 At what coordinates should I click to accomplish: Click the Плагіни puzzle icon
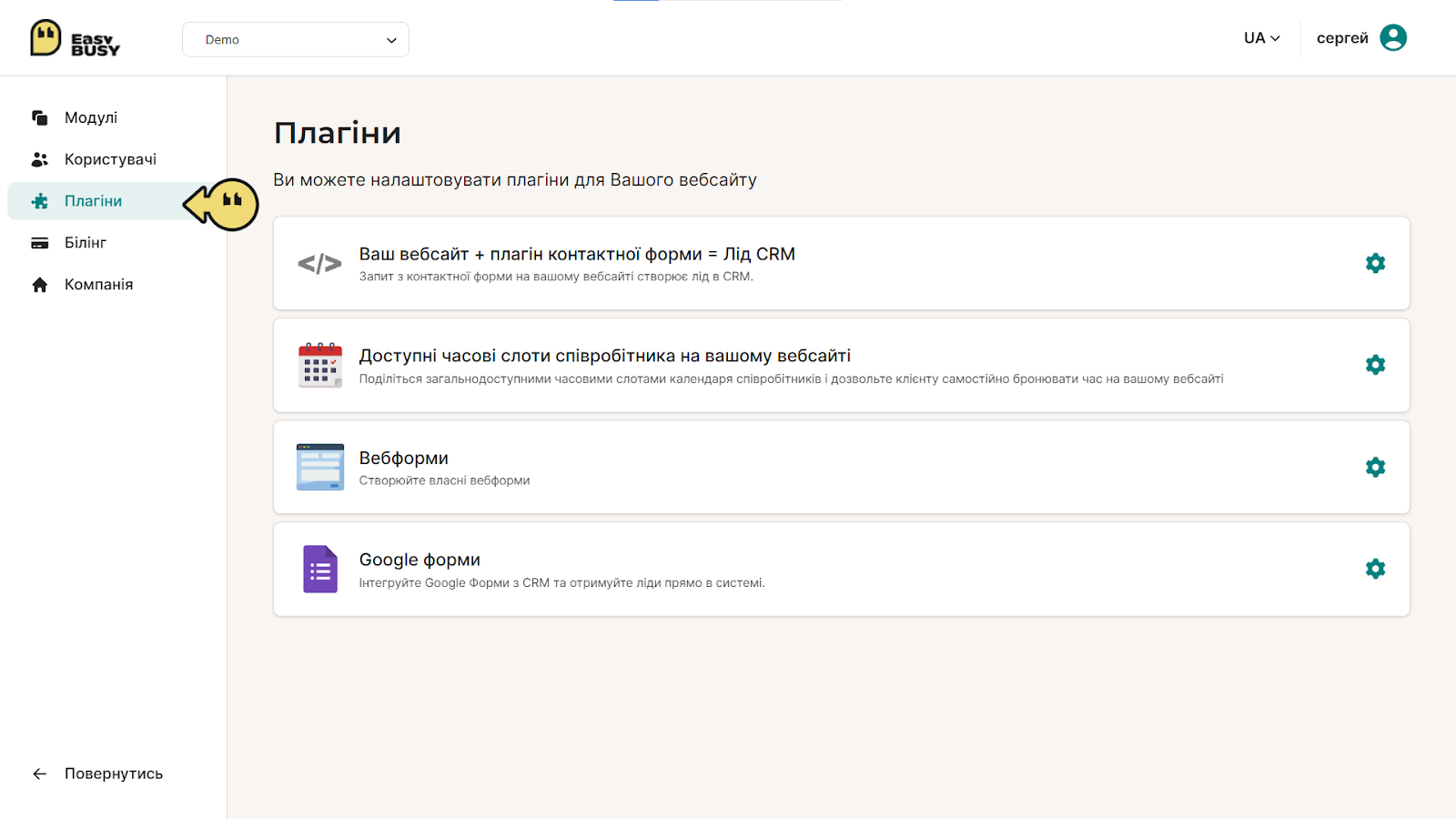[40, 201]
